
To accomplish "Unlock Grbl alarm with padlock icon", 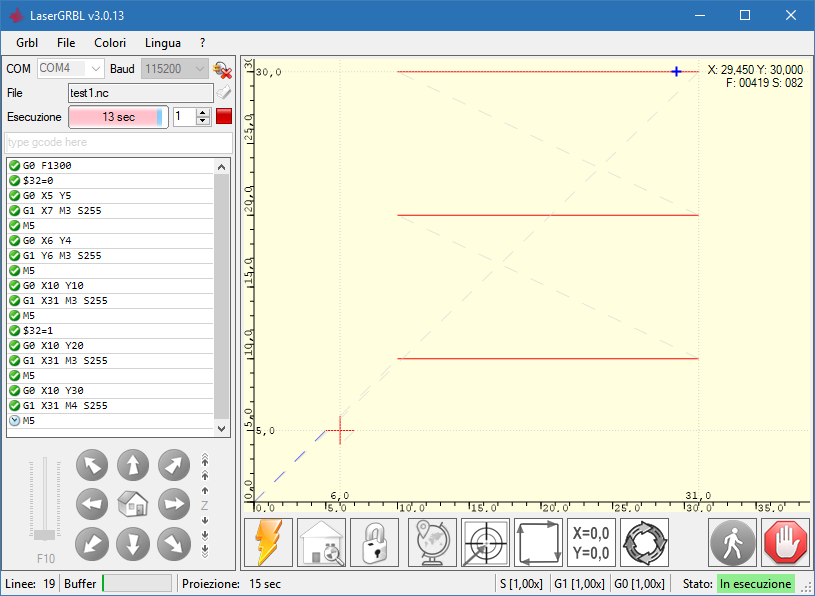I will coord(374,542).
